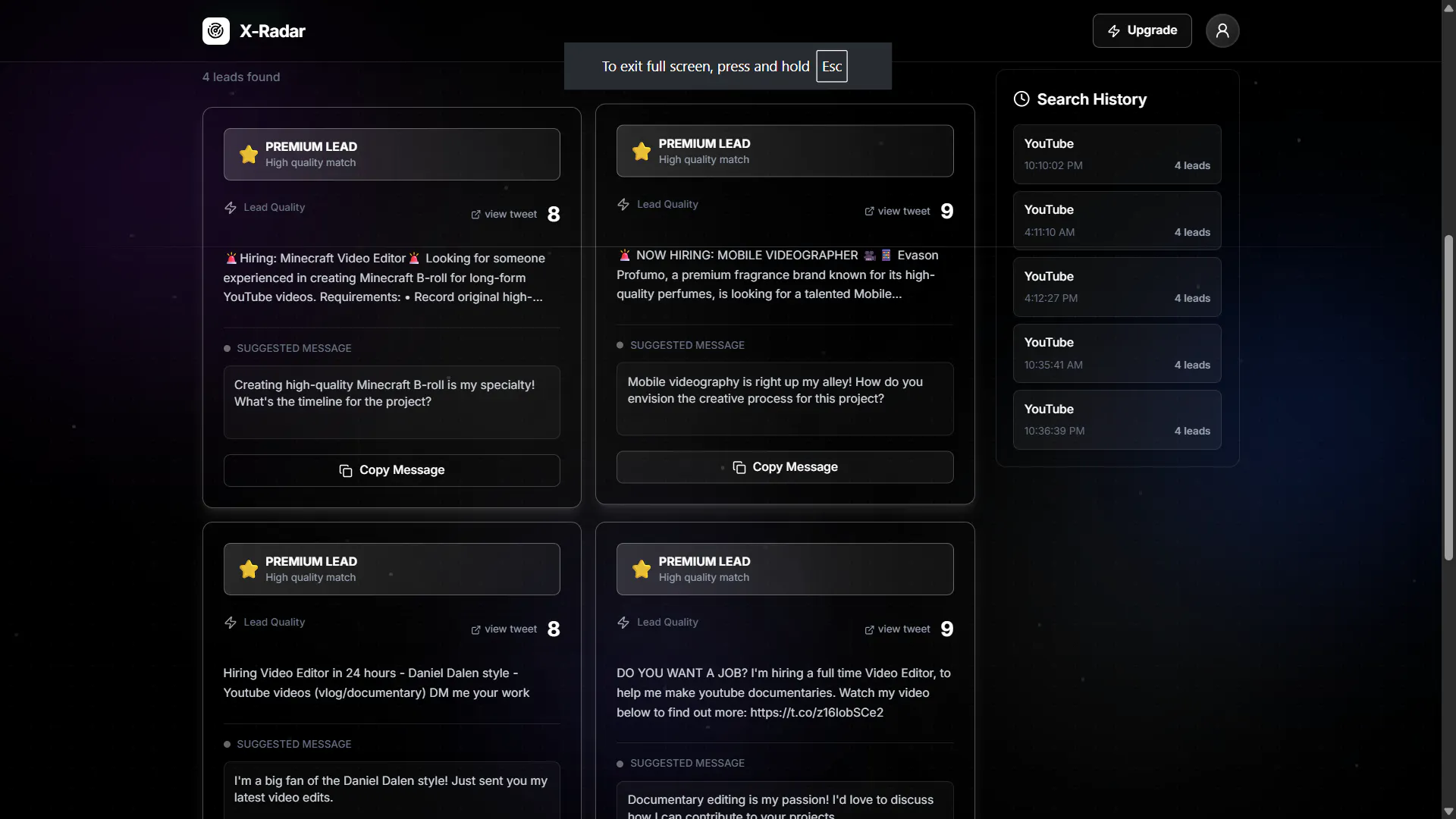Image resolution: width=1456 pixels, height=819 pixels.
Task: View tweet for Daniel Dalen style lead
Action: coord(504,629)
